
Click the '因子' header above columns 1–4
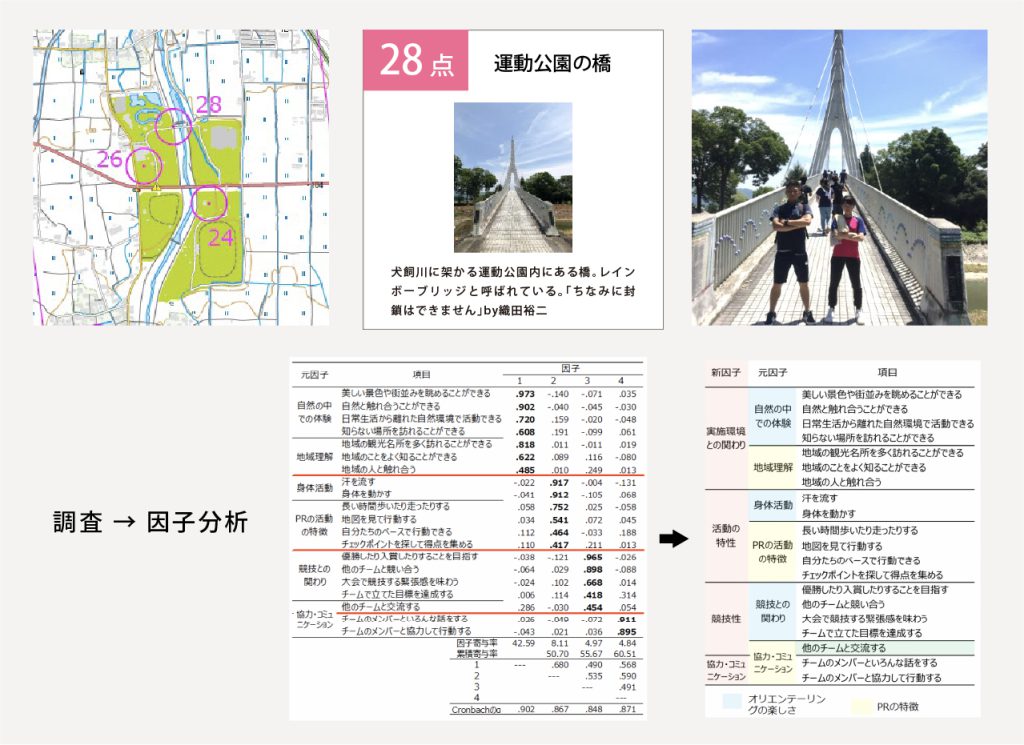(x=570, y=368)
